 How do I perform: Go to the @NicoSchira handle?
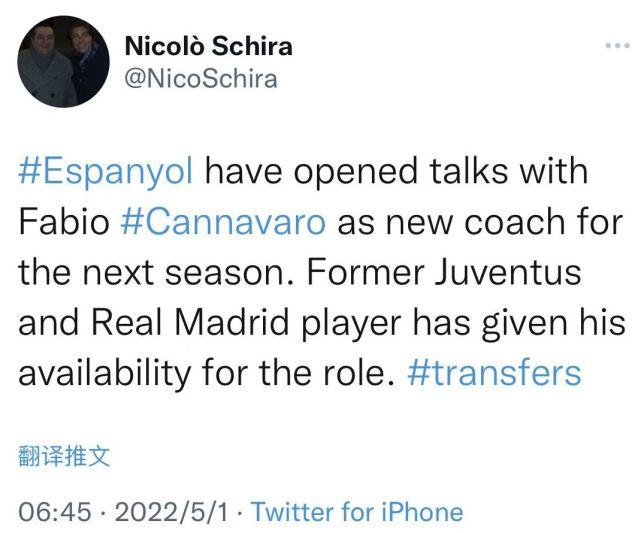click(x=199, y=77)
